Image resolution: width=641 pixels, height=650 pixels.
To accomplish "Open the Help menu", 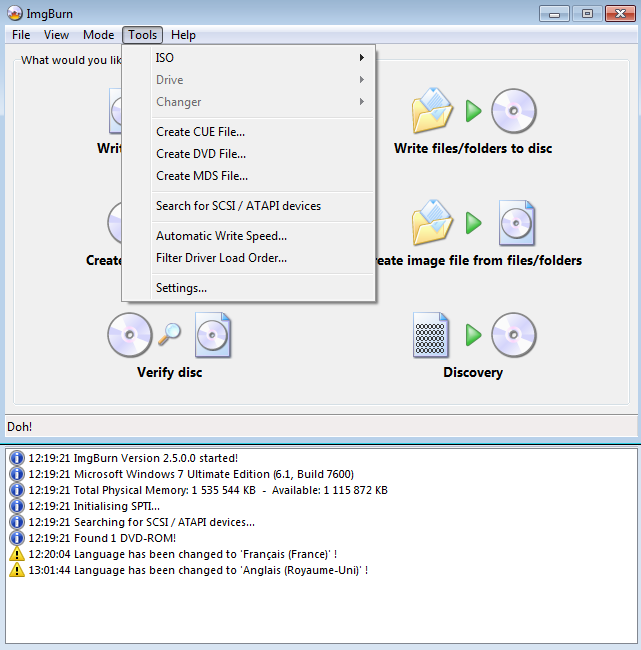I will pyautogui.click(x=183, y=35).
